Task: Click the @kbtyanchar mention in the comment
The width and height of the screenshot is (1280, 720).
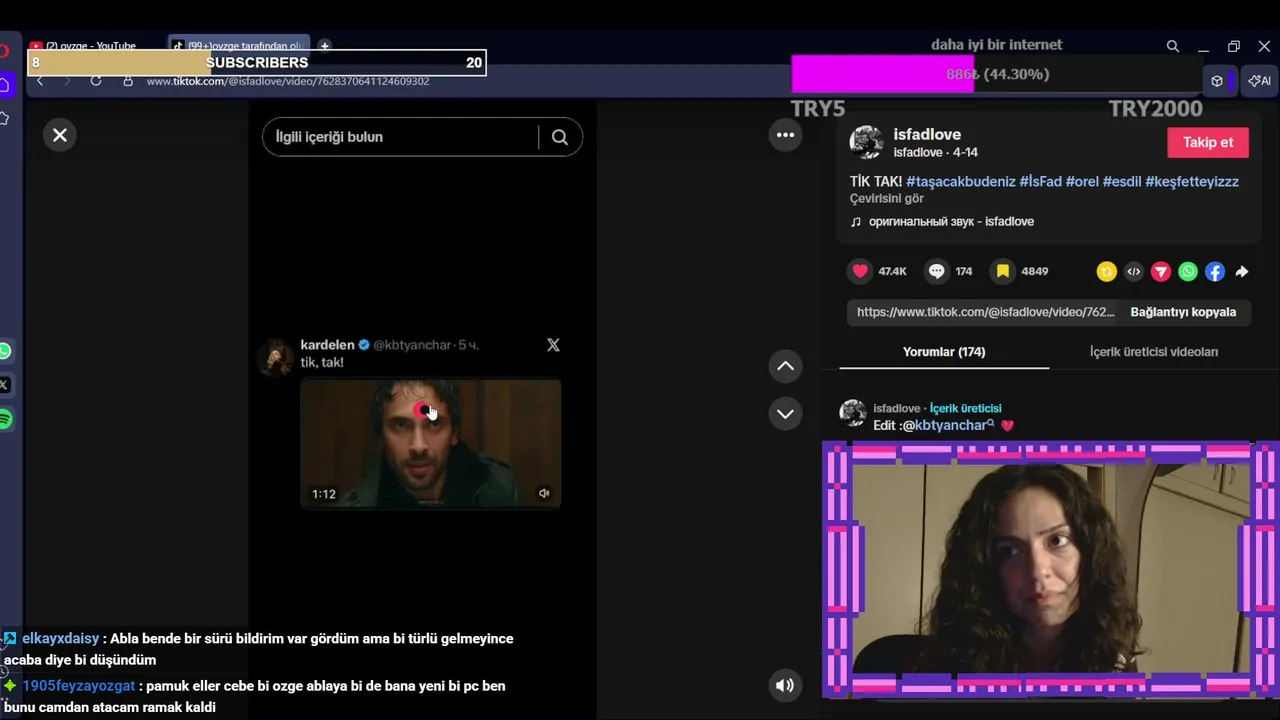Action: (950, 426)
